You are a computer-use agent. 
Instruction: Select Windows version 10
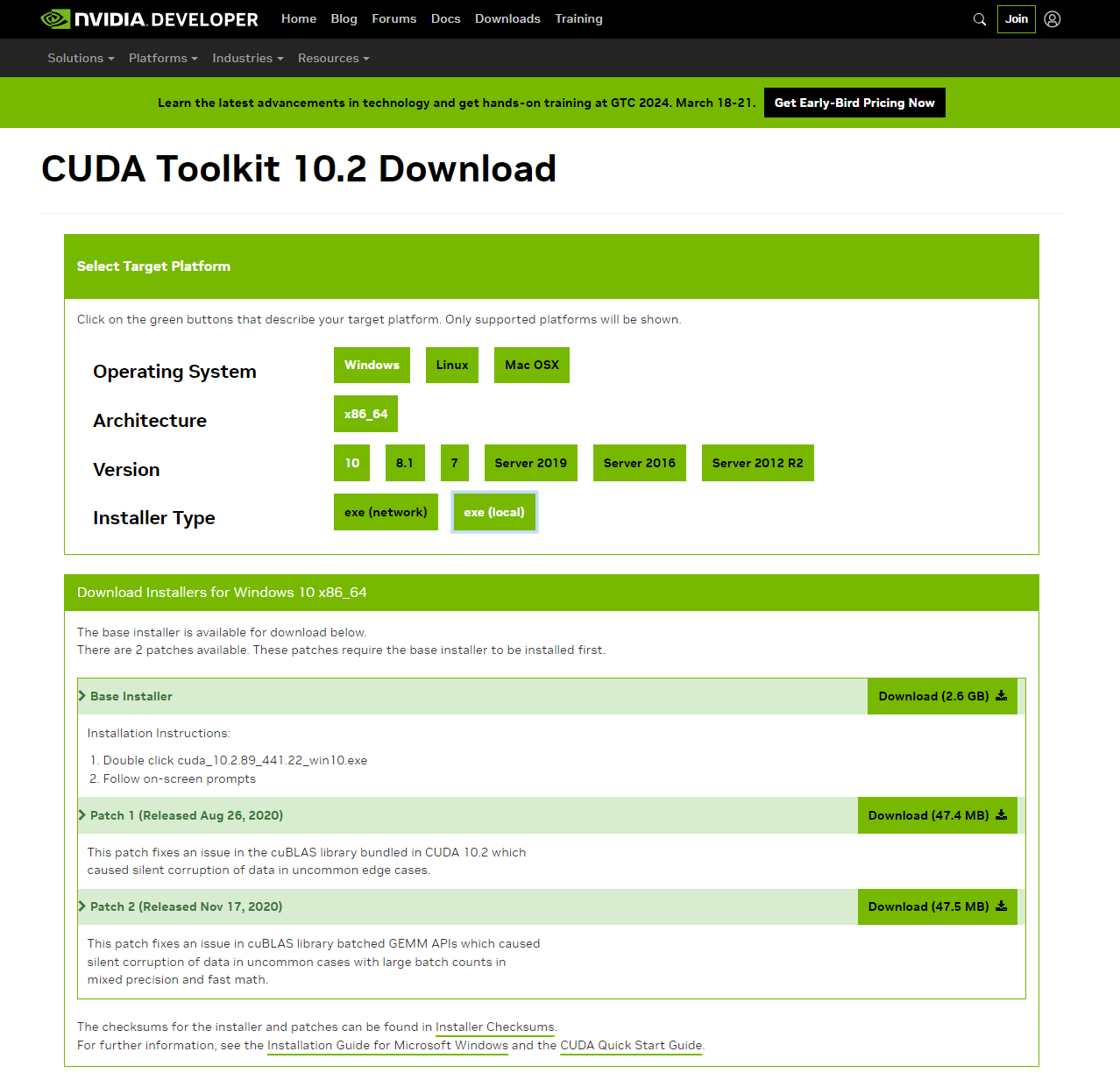point(351,463)
